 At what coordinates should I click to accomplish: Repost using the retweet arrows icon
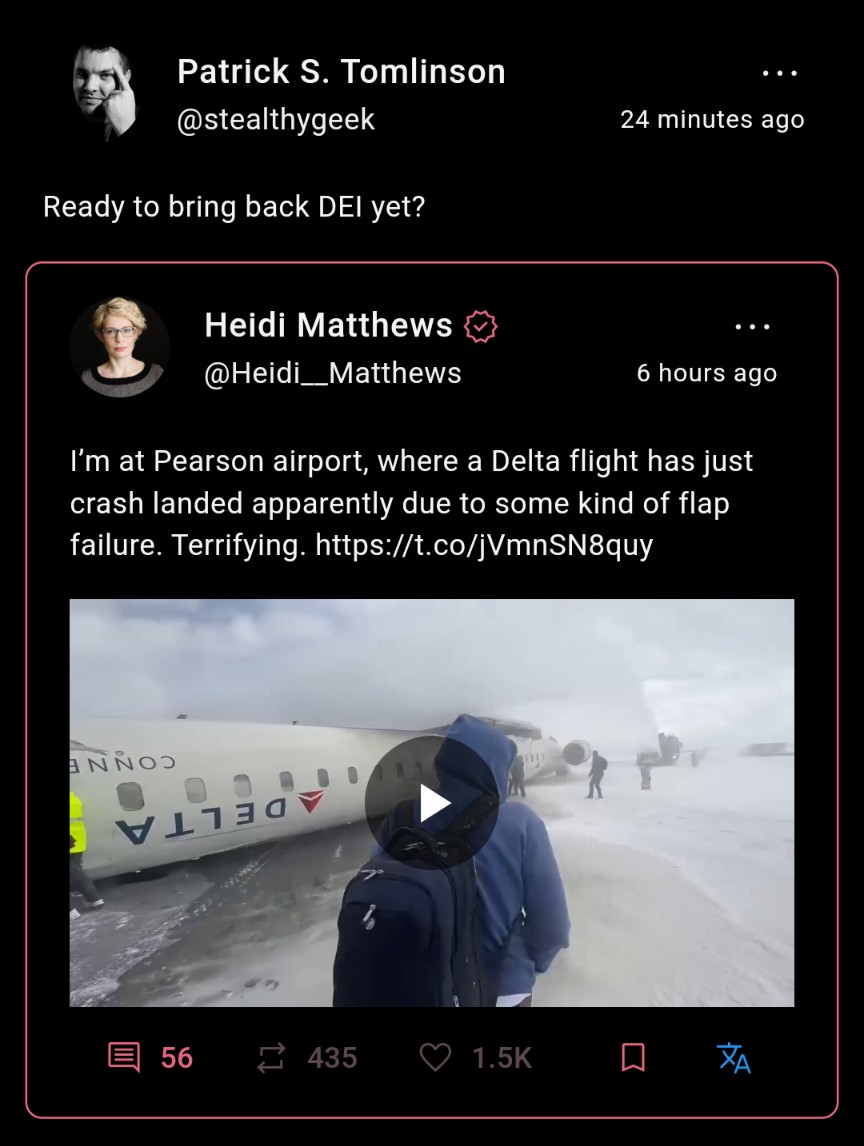pos(270,1057)
